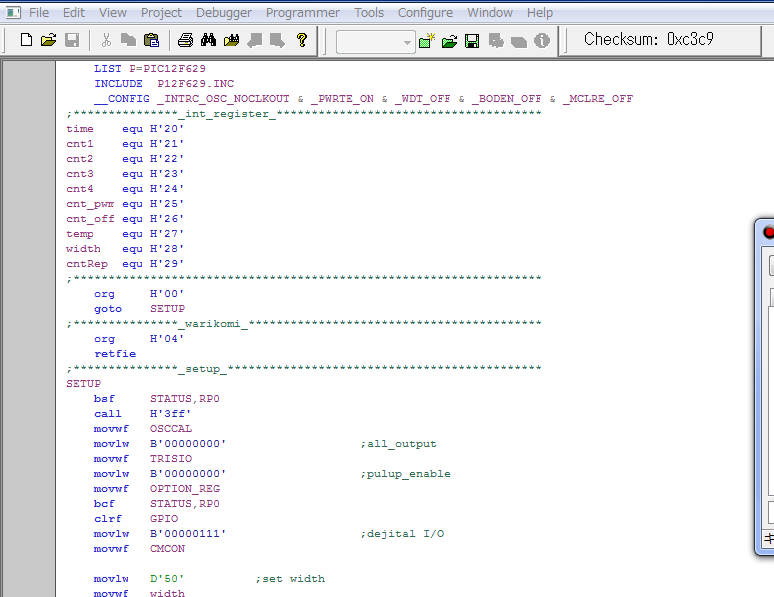Viewport: 774px width, 597px height.
Task: Open the Programmer menu
Action: click(x=303, y=13)
